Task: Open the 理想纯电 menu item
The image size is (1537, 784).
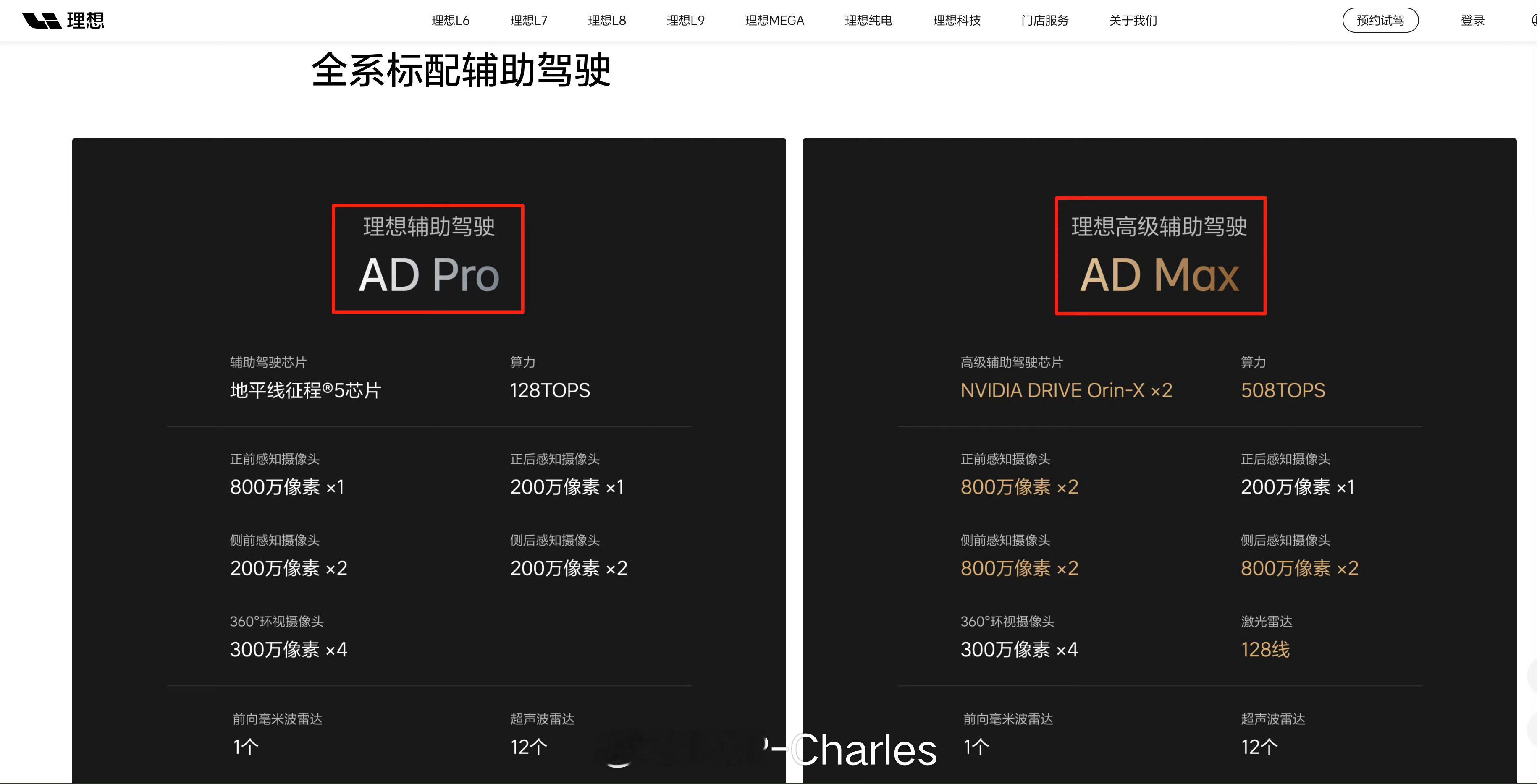Action: point(868,20)
